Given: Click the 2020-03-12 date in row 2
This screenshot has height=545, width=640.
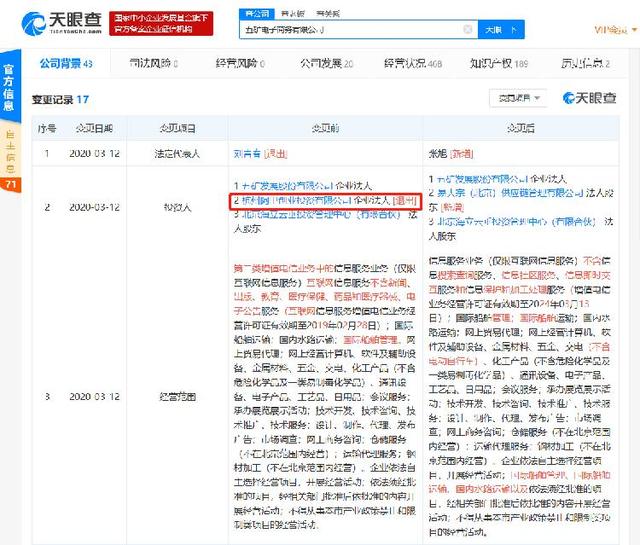Looking at the screenshot, I should 94,207.
